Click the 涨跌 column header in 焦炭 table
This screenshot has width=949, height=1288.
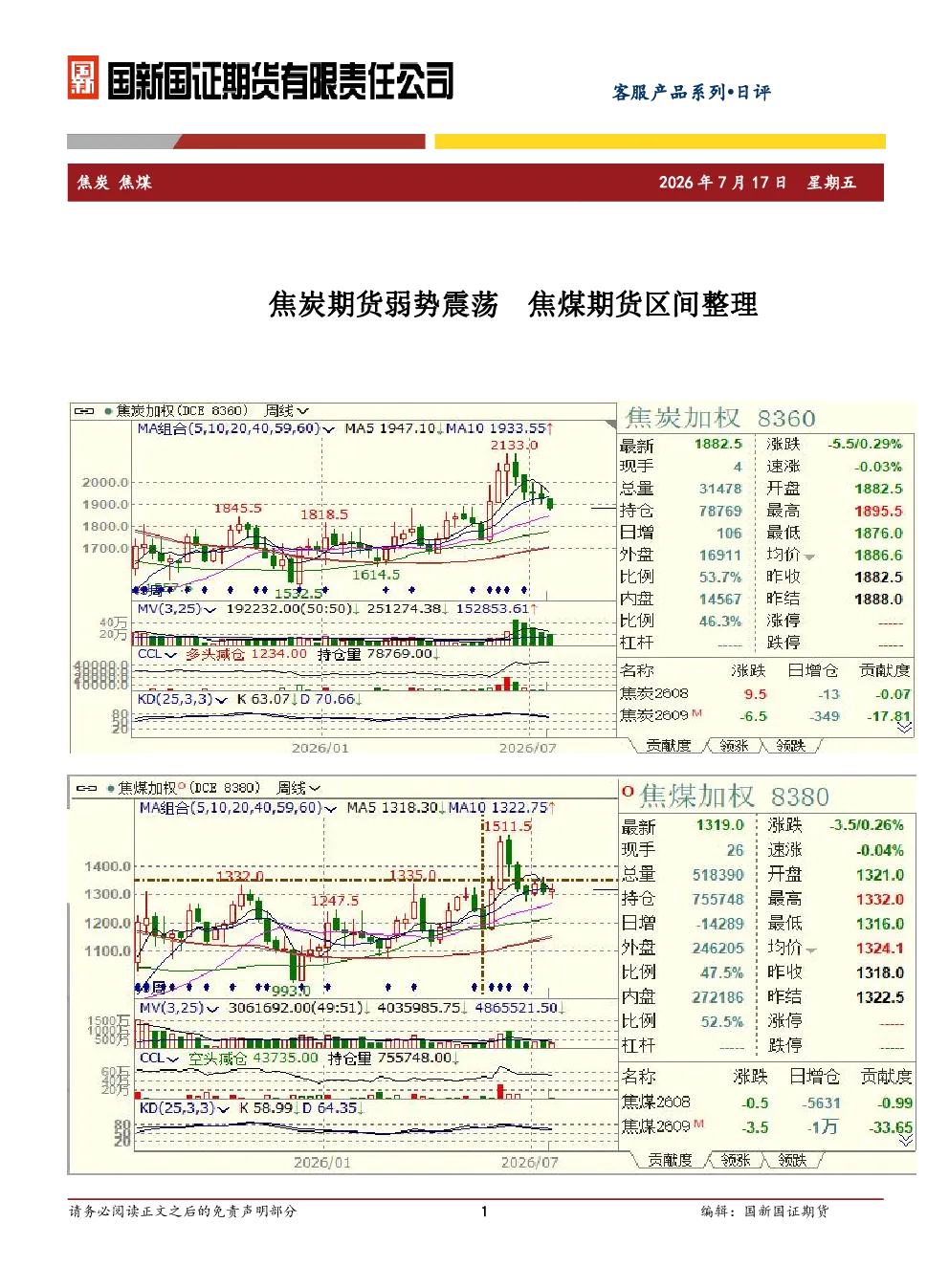pyautogui.click(x=748, y=671)
